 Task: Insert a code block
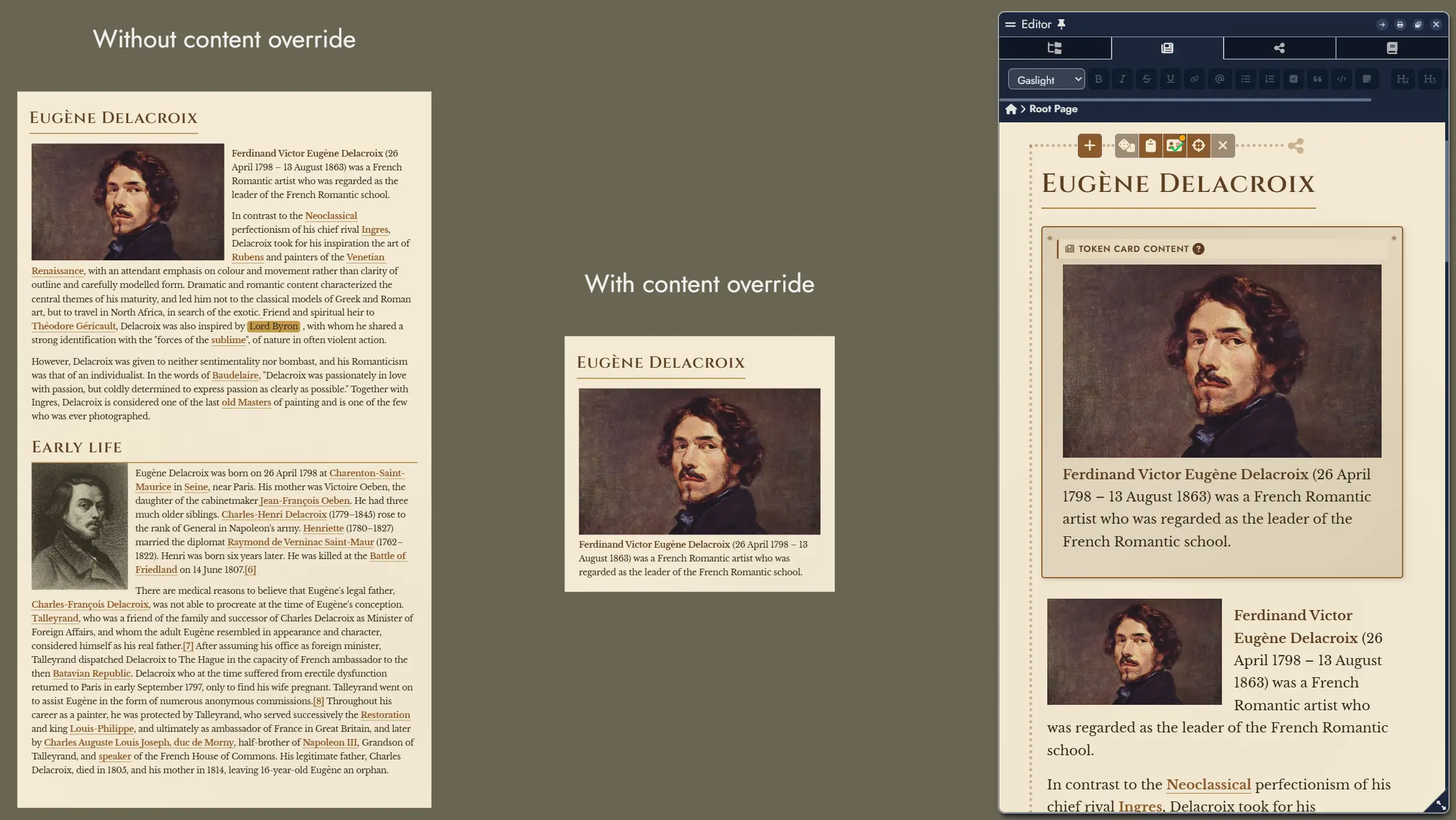pyautogui.click(x=1342, y=79)
